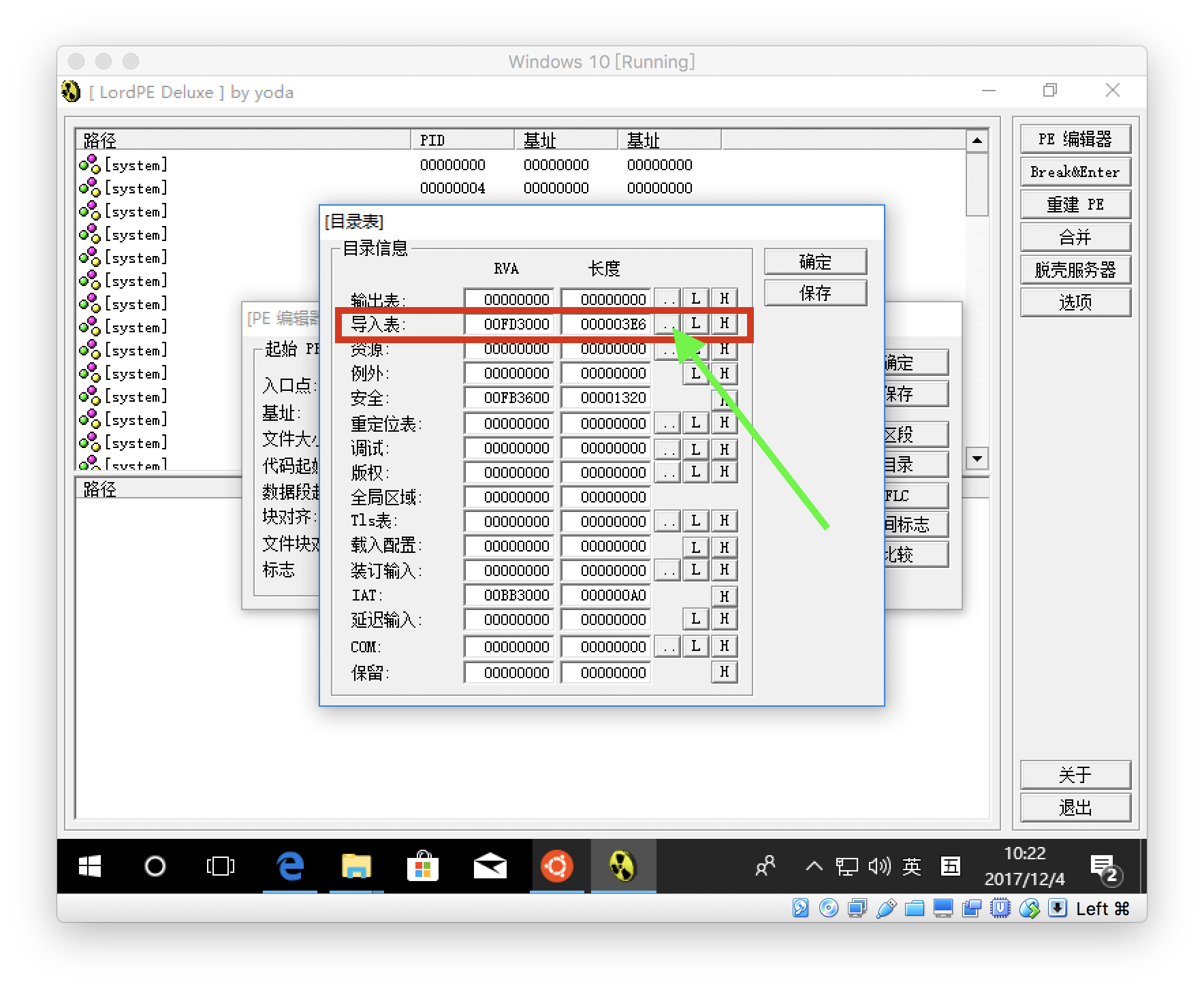Click H button in IAT row
The height and width of the screenshot is (990, 1204).
click(x=724, y=596)
